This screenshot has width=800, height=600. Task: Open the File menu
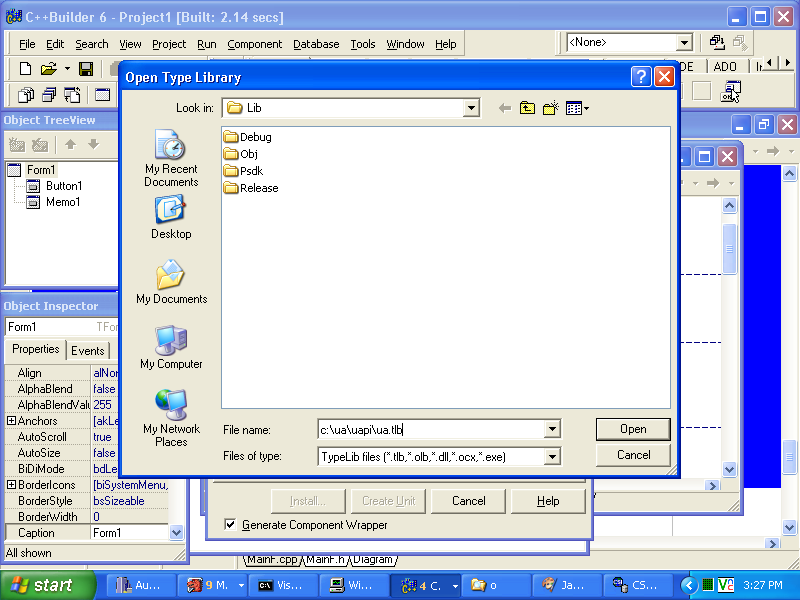click(27, 44)
